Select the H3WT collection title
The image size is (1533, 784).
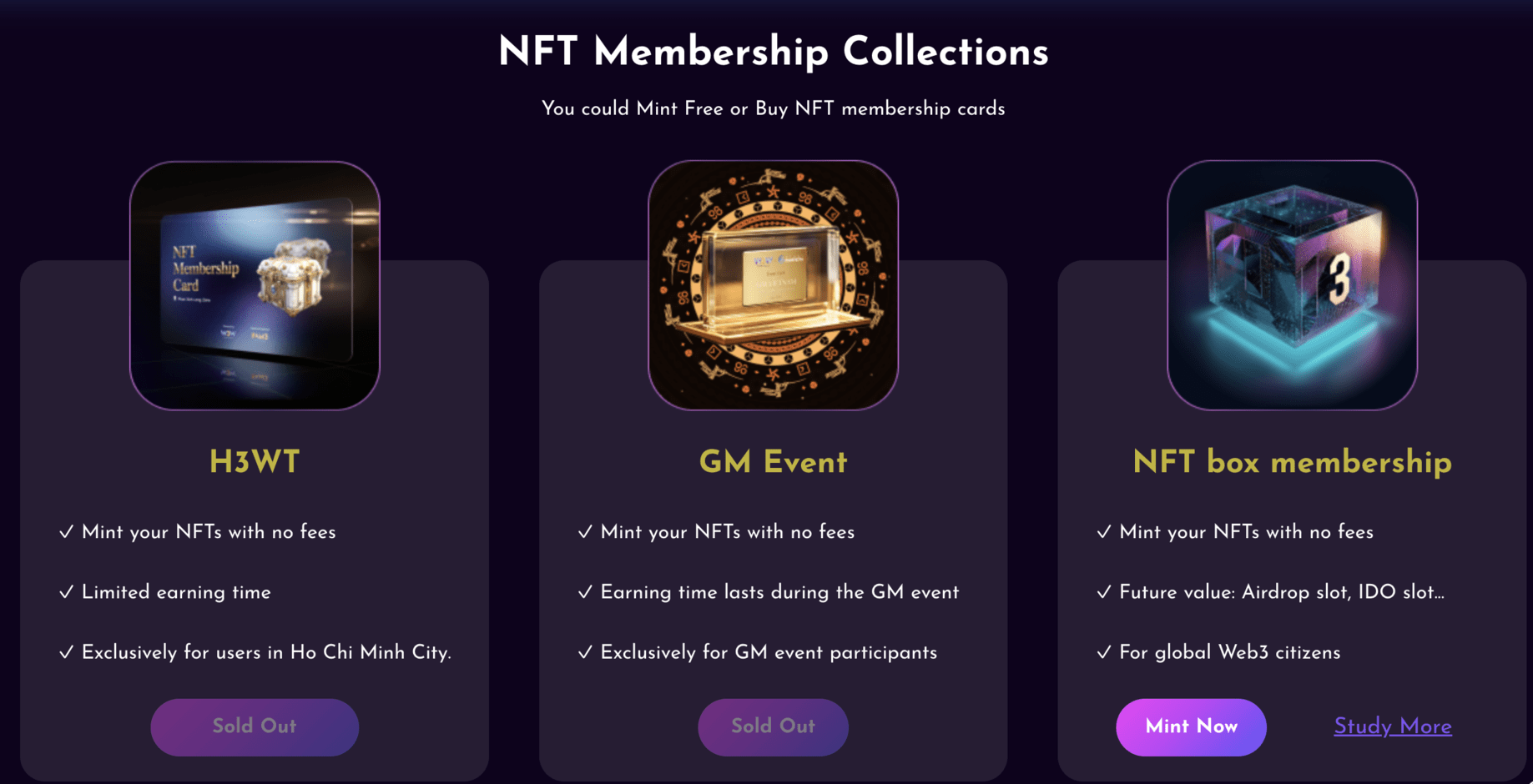tap(255, 462)
